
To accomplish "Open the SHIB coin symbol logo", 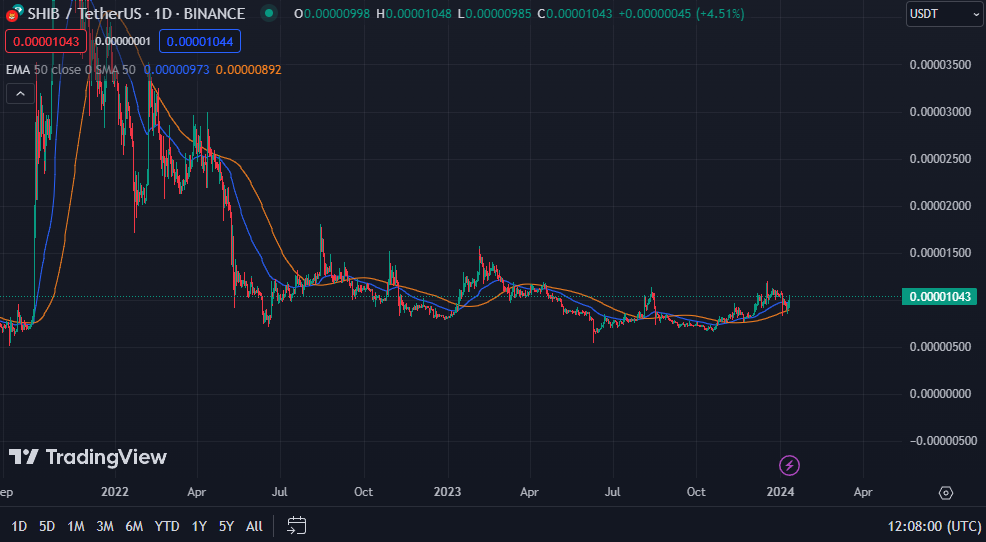I will (x=13, y=13).
